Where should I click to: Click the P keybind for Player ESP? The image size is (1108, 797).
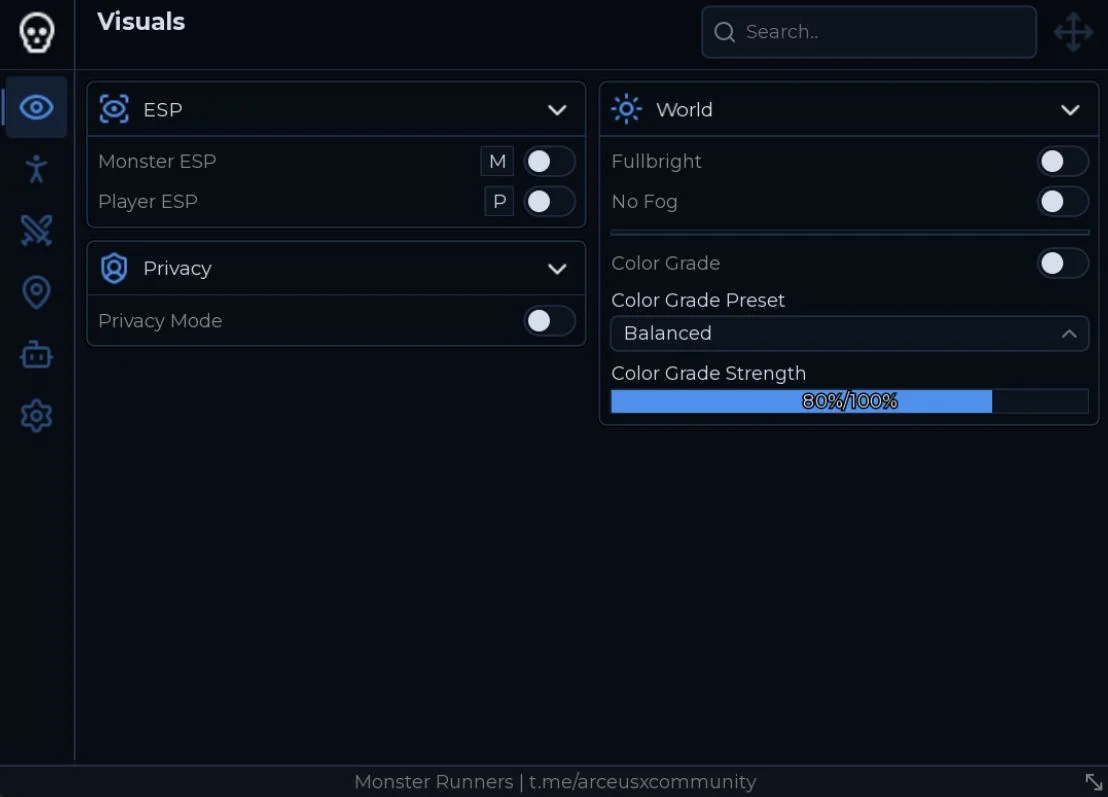pos(499,201)
